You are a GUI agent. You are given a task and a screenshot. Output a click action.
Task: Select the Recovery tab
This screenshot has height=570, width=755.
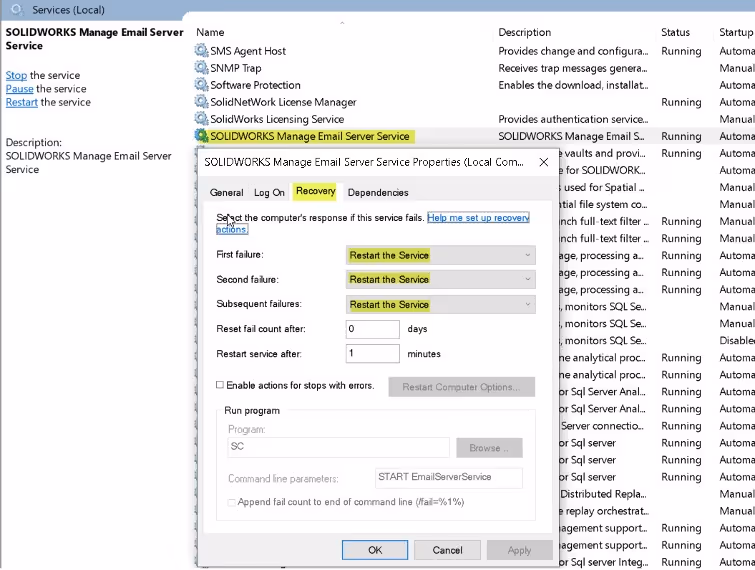[x=315, y=191]
